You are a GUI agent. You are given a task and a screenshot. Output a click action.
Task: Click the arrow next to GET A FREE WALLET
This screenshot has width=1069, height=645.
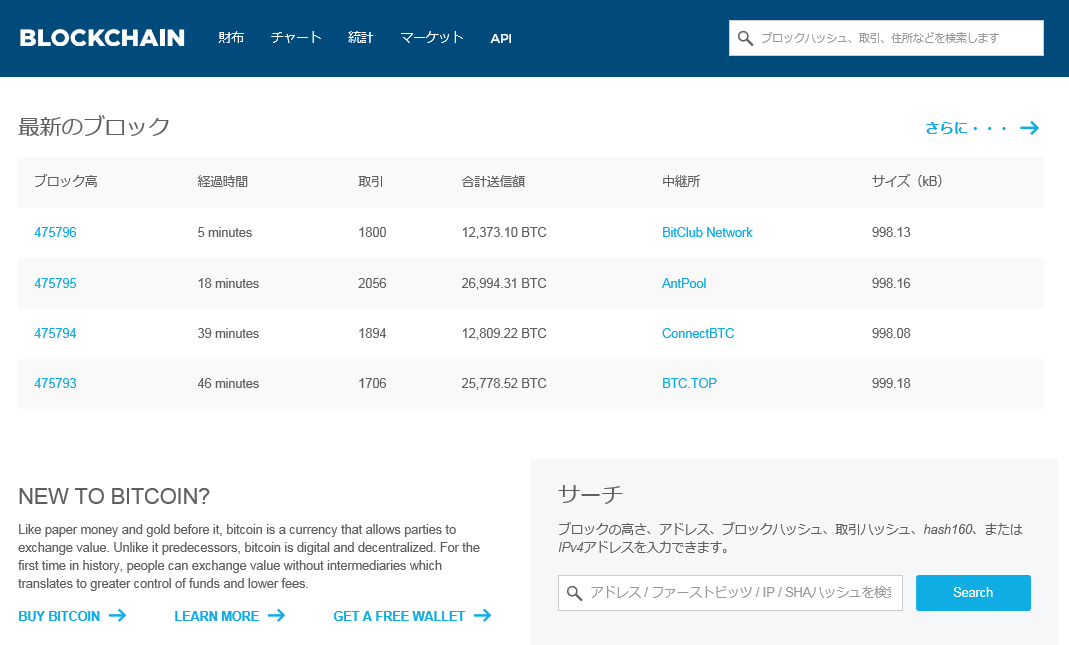click(482, 616)
